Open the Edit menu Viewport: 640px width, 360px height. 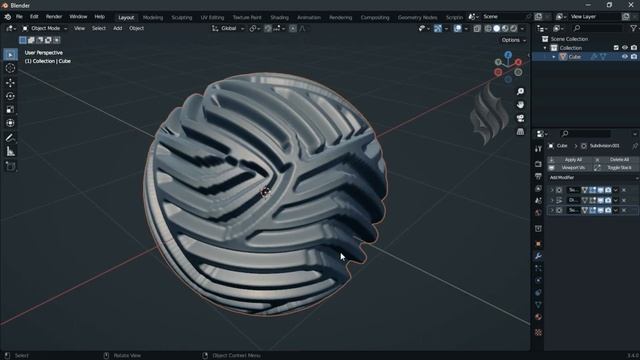pyautogui.click(x=34, y=17)
